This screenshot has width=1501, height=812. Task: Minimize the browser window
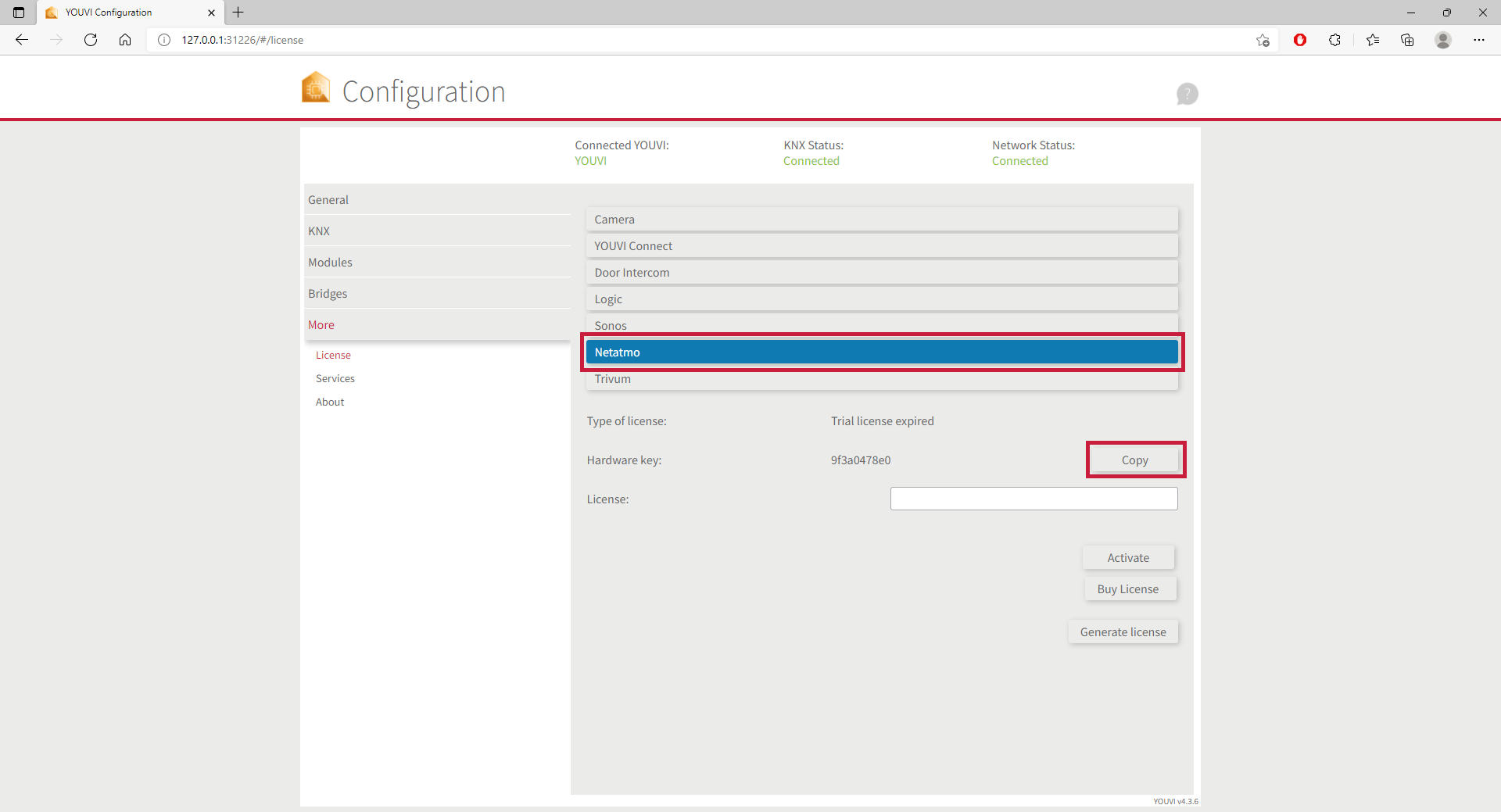coord(1411,13)
